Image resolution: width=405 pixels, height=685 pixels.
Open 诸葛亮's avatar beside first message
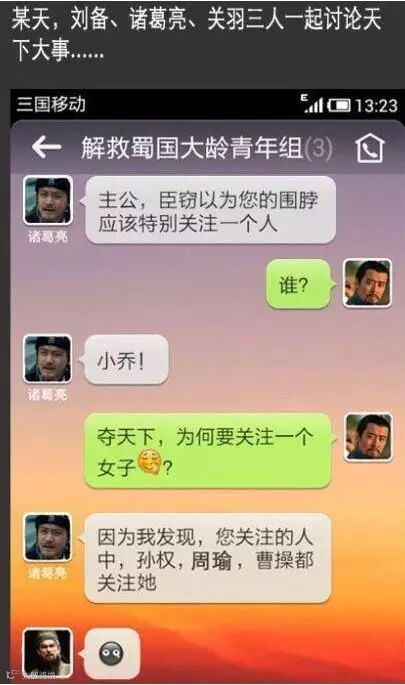click(x=48, y=201)
